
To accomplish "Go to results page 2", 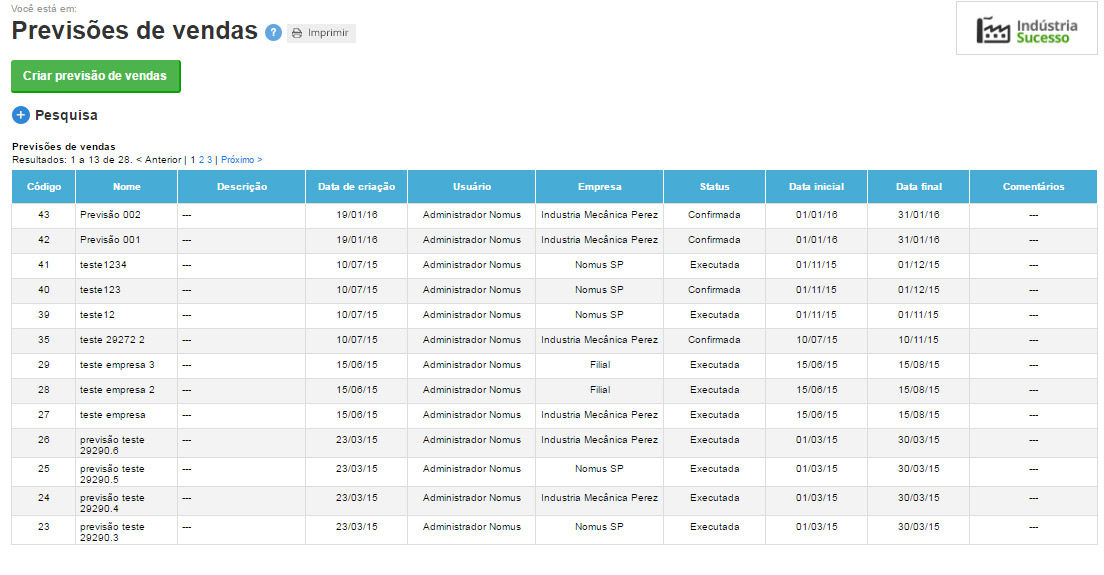I will point(201,159).
